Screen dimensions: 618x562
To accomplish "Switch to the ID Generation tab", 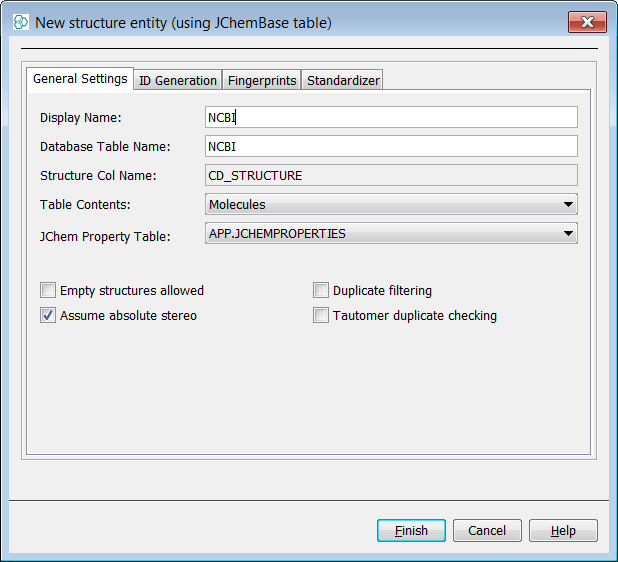I will (x=177, y=81).
